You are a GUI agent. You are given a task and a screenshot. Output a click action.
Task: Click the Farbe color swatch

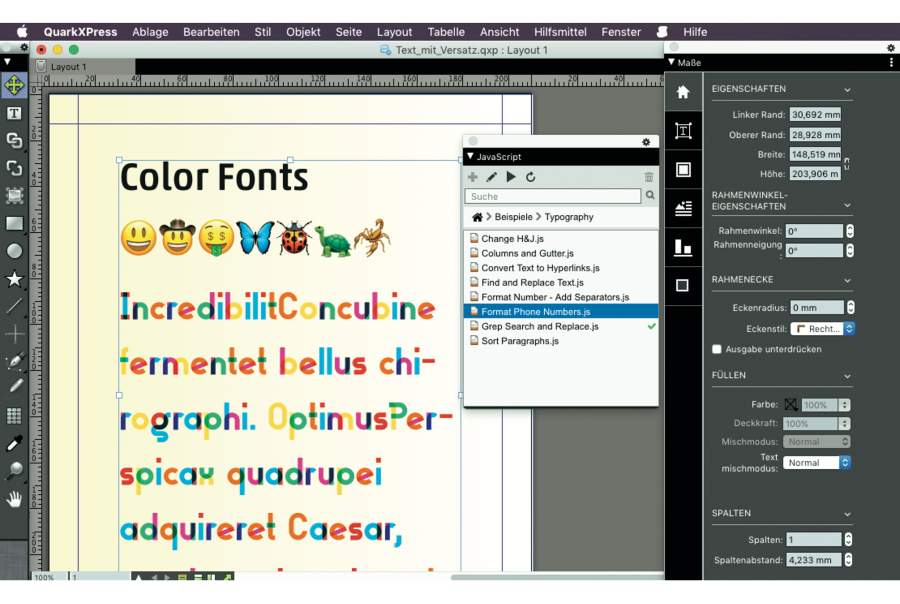pos(791,405)
